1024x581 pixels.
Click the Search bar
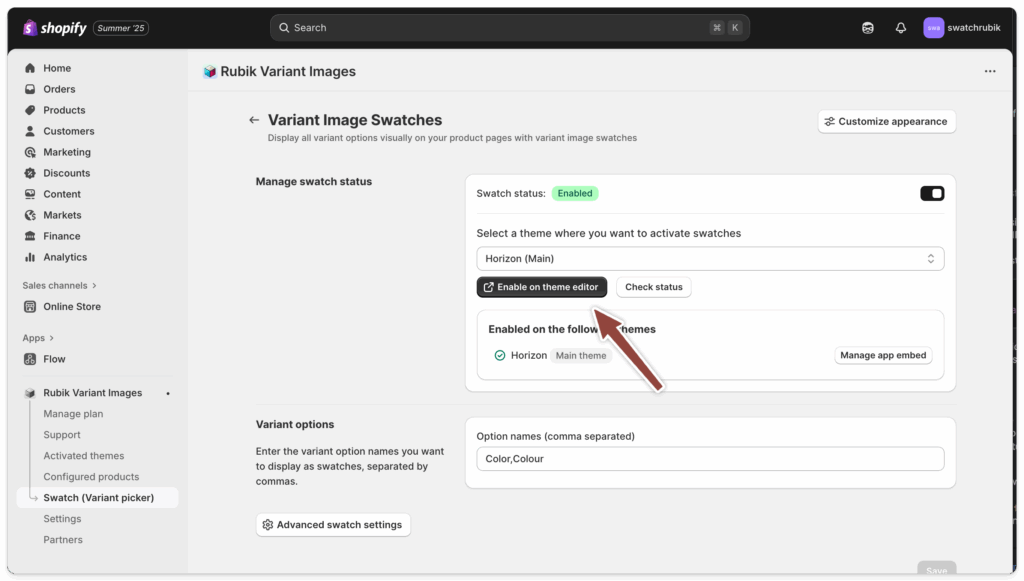point(509,28)
